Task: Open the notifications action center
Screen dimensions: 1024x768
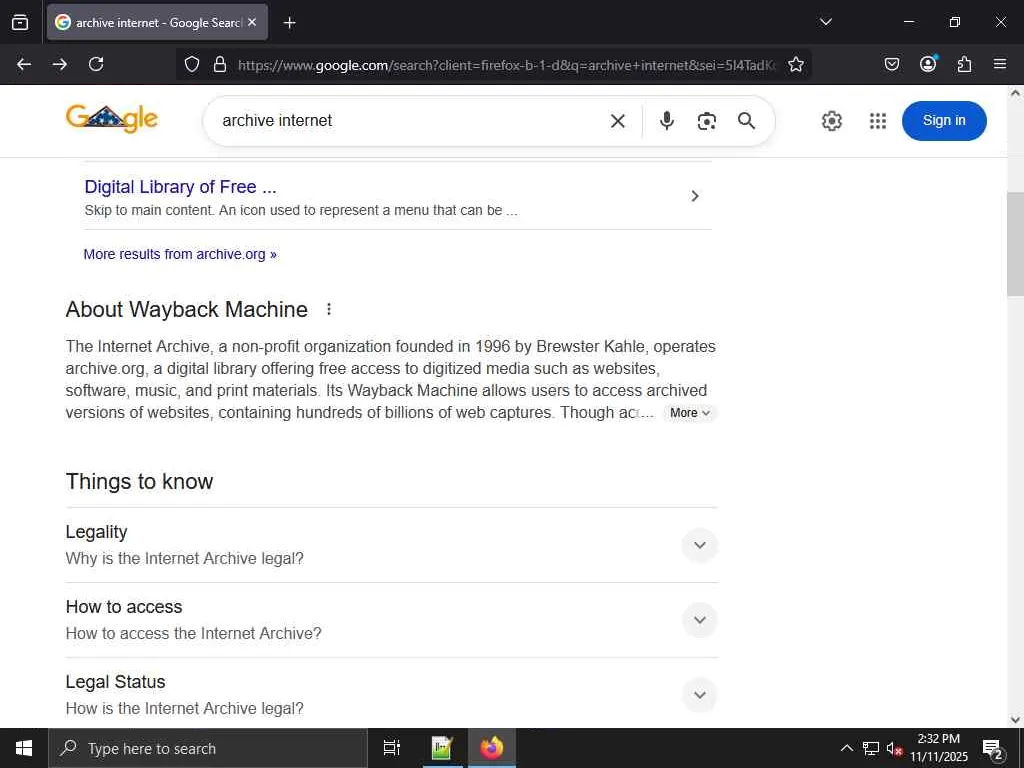Action: pyautogui.click(x=992, y=748)
